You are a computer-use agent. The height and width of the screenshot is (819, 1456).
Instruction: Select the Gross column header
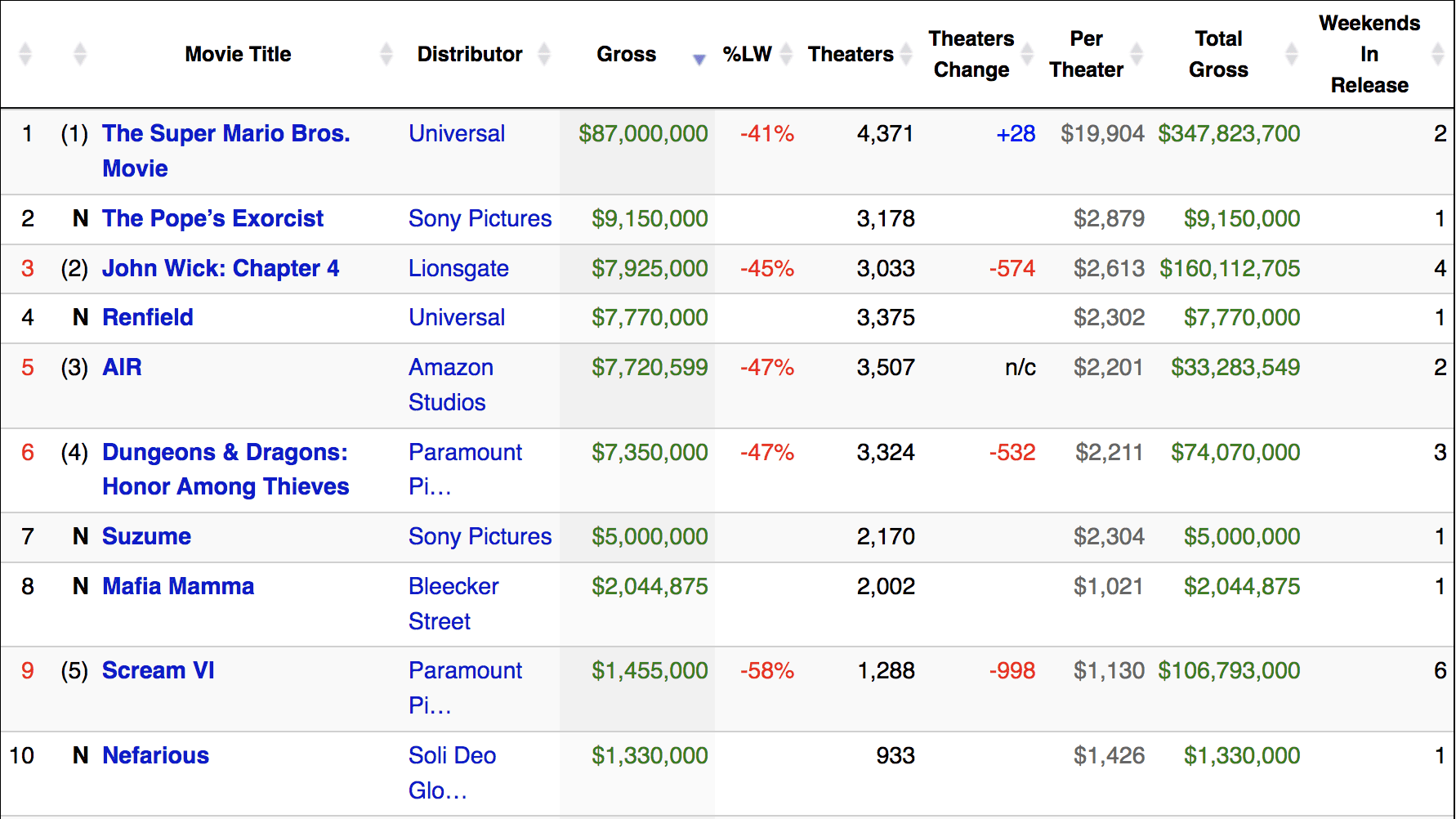[627, 54]
